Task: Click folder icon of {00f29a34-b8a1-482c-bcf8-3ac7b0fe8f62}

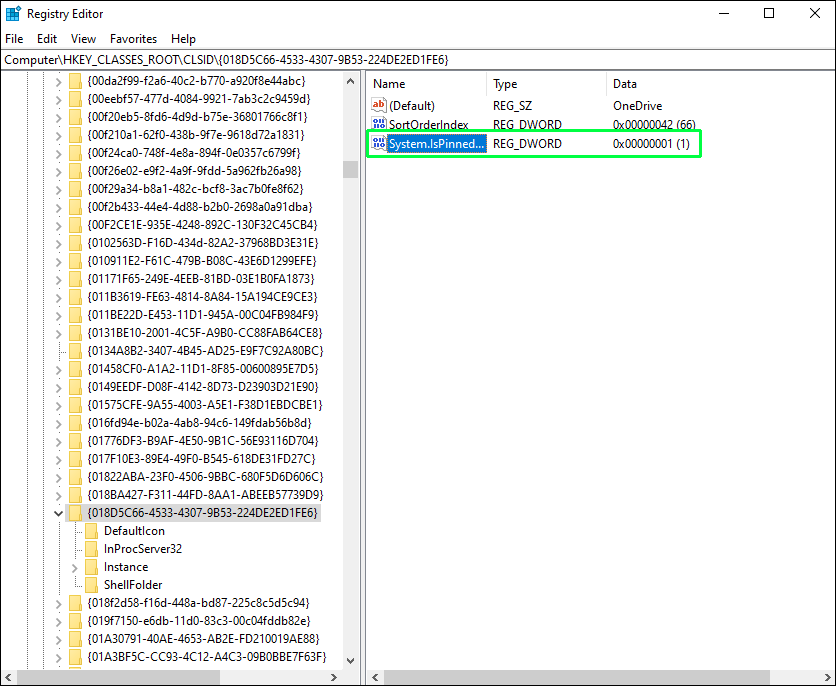Action: tap(75, 189)
